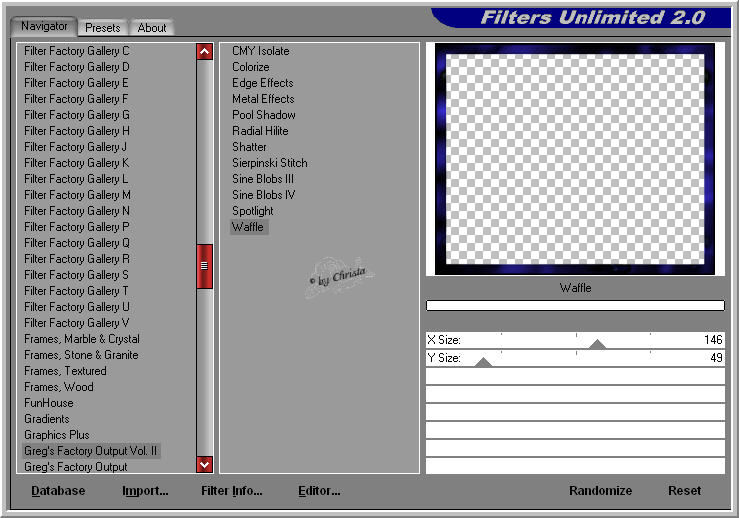Image resolution: width=739 pixels, height=518 pixels.
Task: Select the Gradients category
Action: click(47, 419)
